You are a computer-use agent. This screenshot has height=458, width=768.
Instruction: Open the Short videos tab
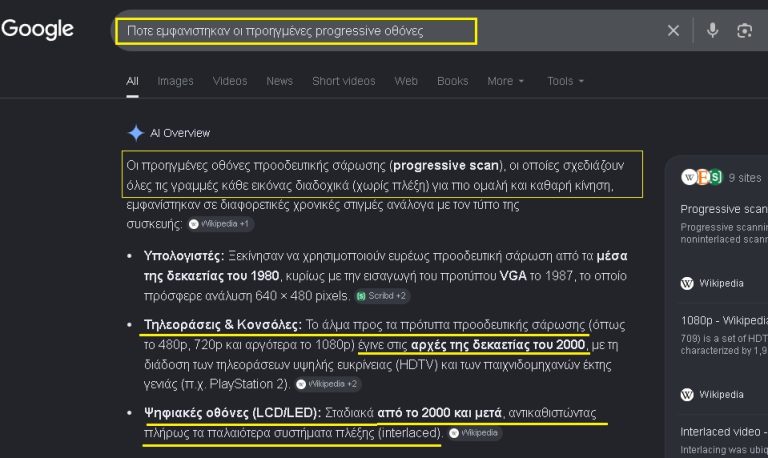pos(344,81)
